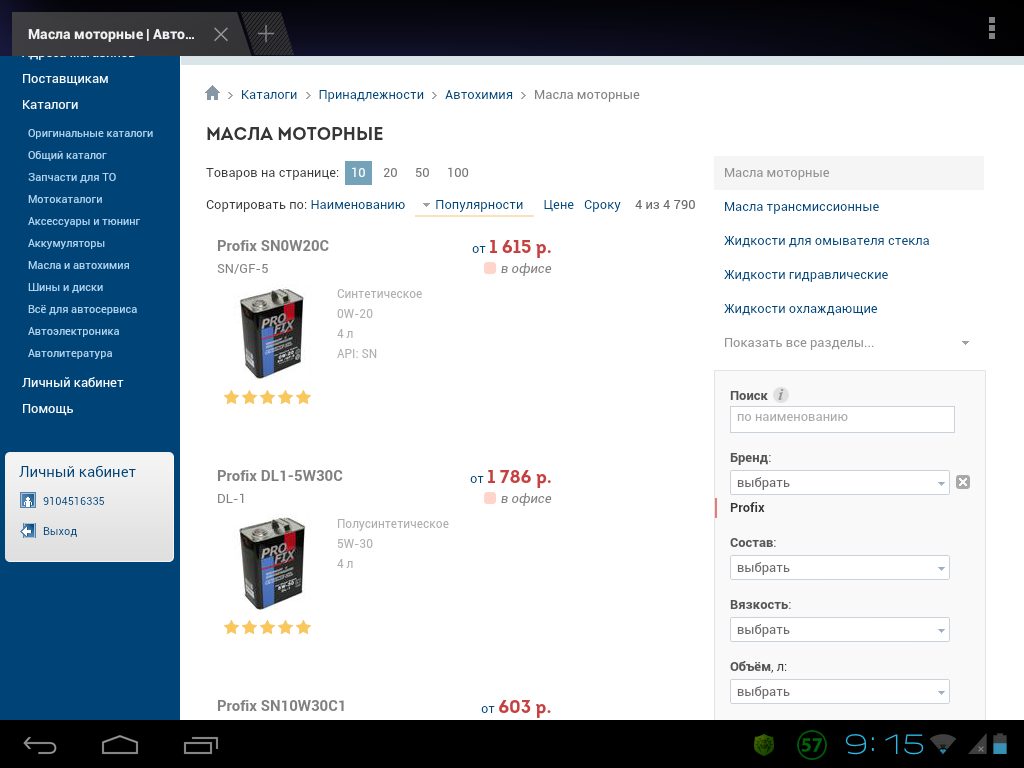
Task: Open Автолитература
Action: point(70,353)
